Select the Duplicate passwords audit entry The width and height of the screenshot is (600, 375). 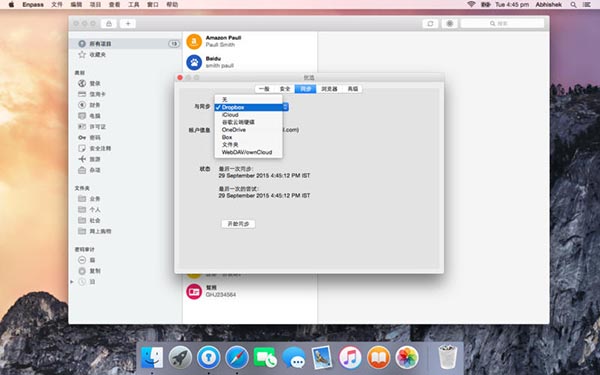[x=89, y=271]
